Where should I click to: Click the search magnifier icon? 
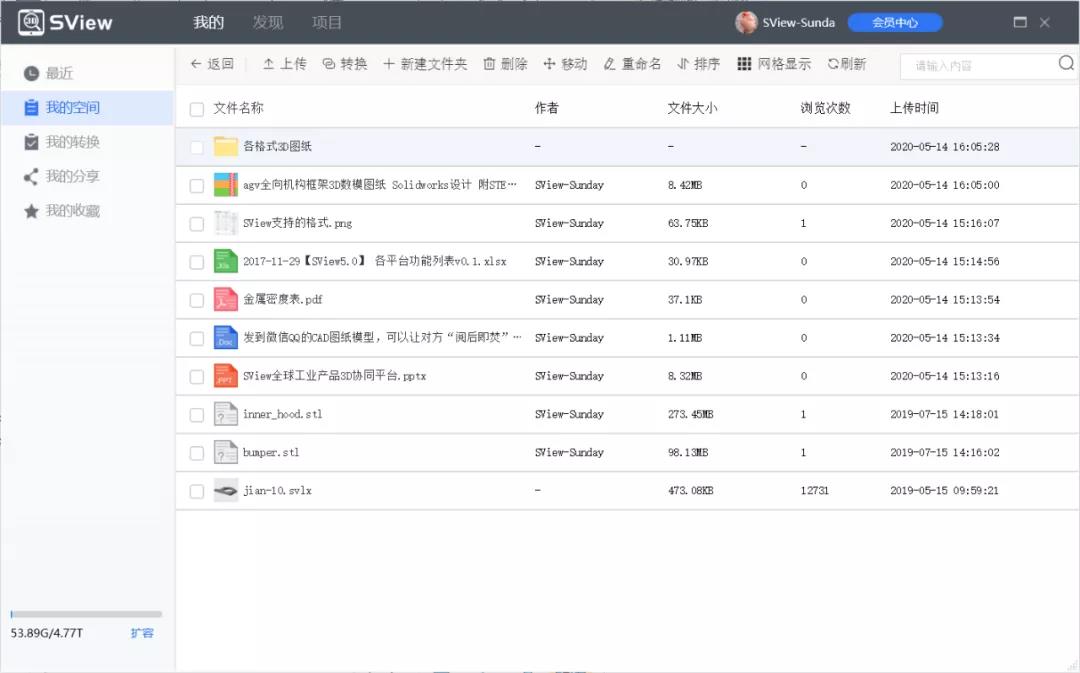[1066, 64]
